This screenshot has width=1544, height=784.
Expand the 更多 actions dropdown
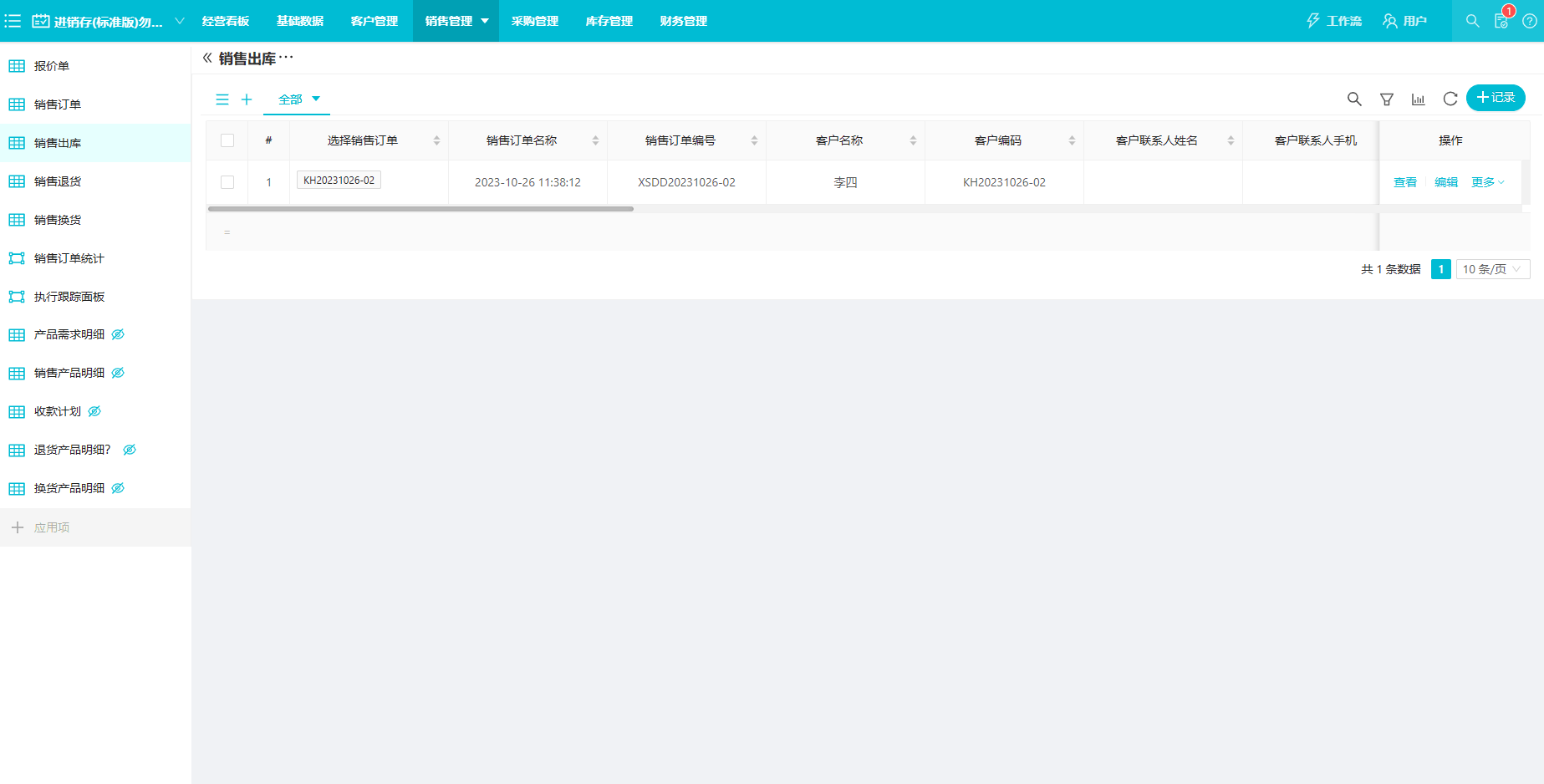(x=1488, y=182)
